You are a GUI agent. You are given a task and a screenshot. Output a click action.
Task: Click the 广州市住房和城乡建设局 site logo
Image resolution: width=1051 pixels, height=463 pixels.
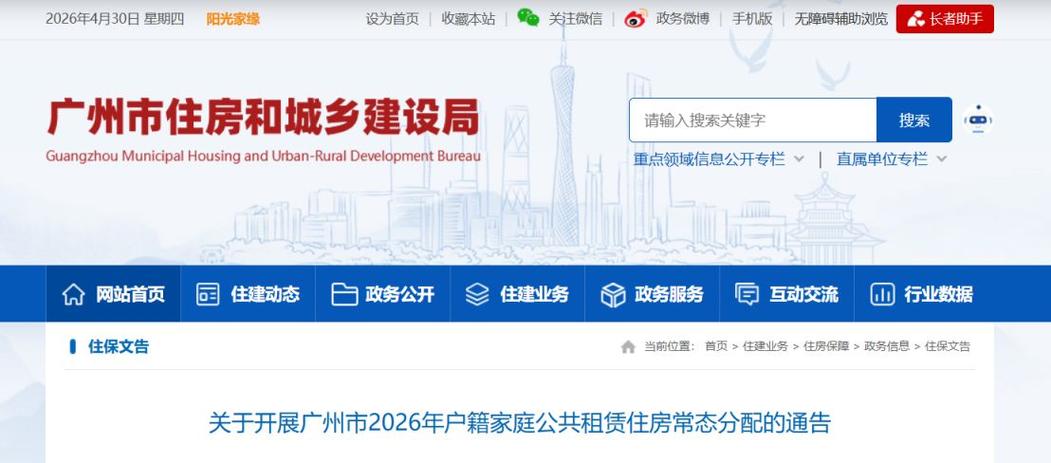tap(263, 130)
